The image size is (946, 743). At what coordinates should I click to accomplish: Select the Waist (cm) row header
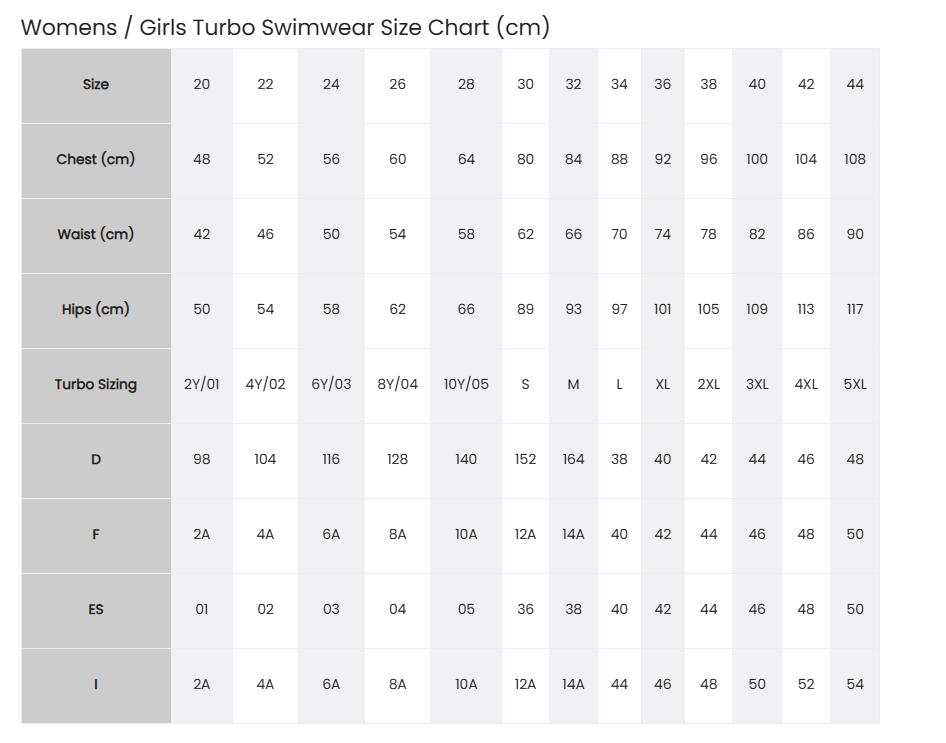(96, 236)
